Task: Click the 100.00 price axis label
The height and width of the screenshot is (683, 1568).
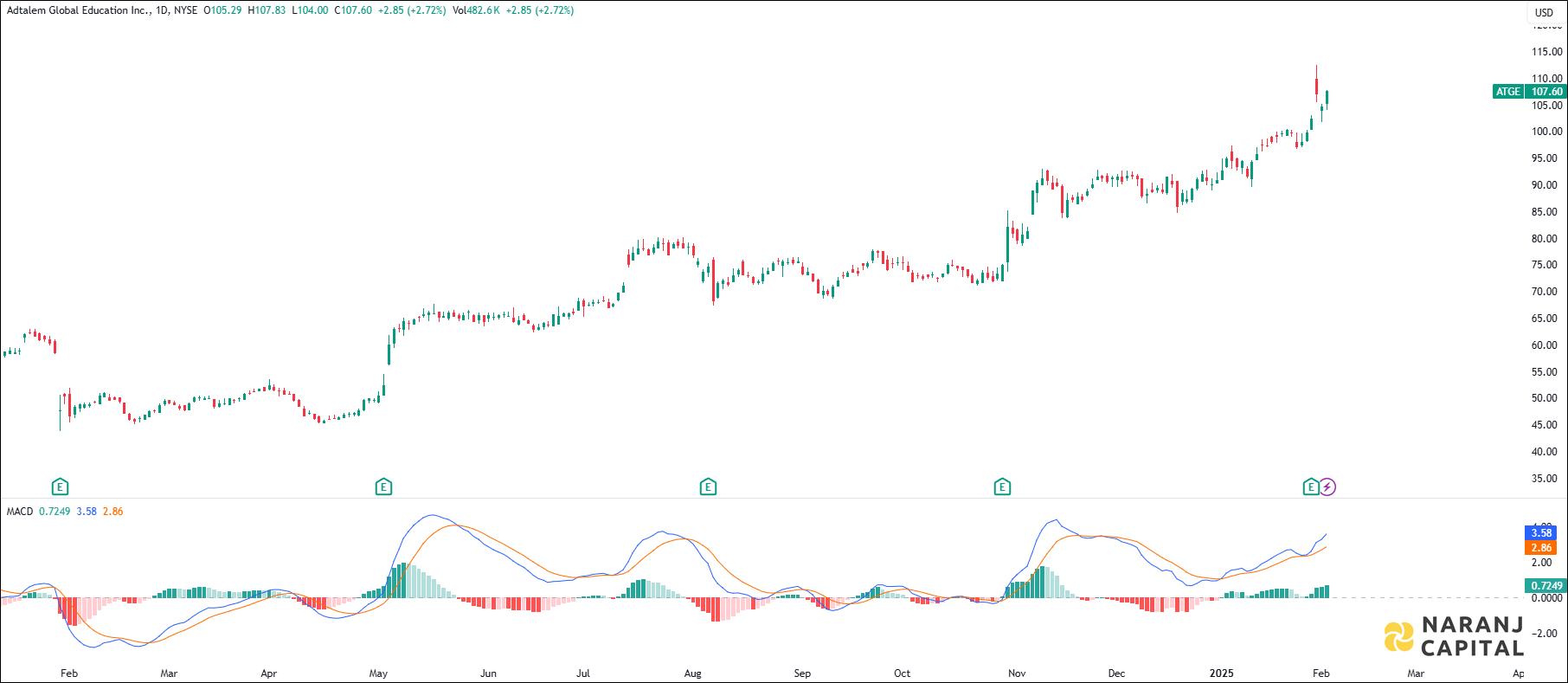Action: pyautogui.click(x=1547, y=132)
